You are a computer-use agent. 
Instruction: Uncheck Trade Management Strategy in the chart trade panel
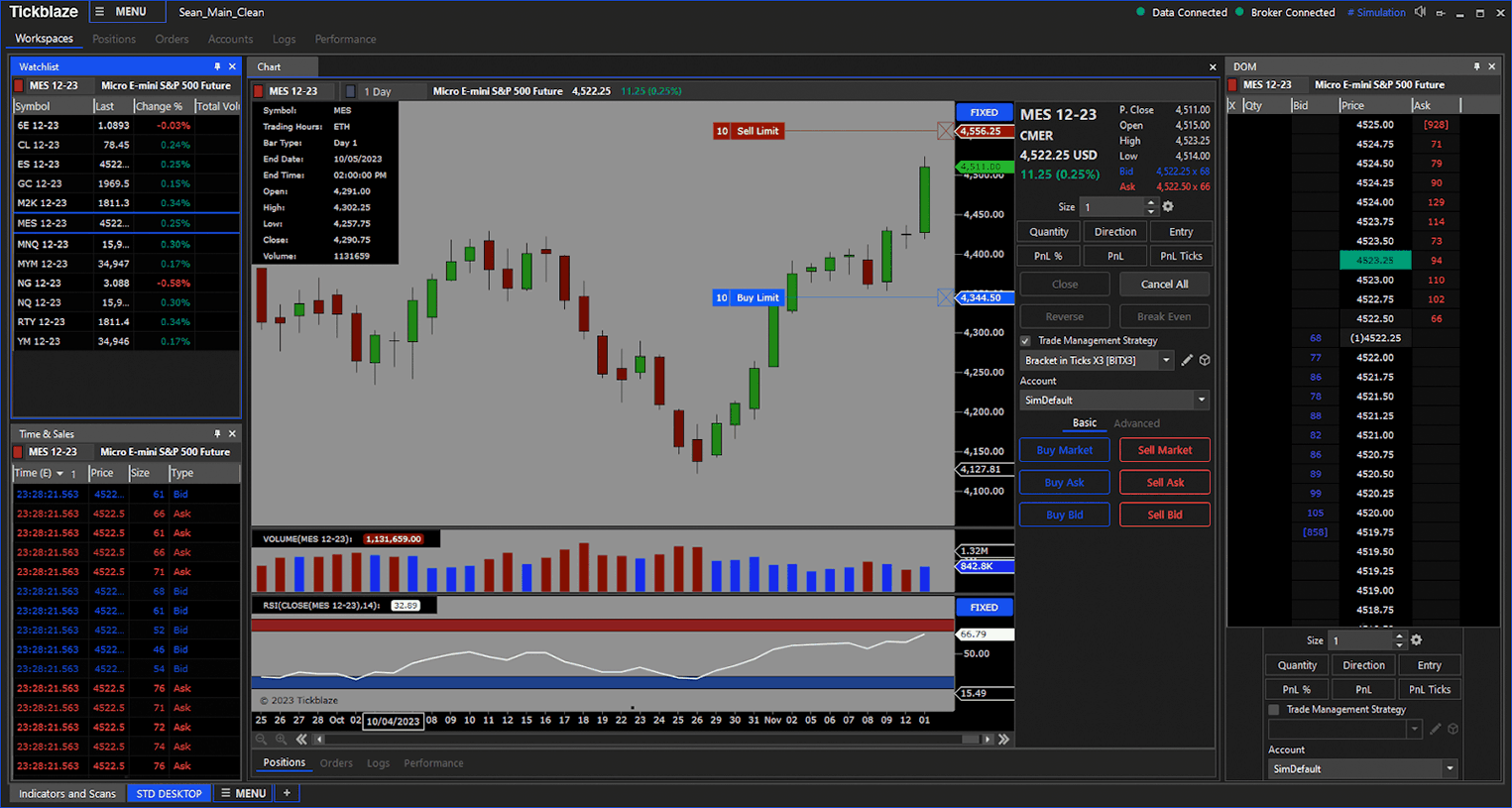(x=1025, y=341)
